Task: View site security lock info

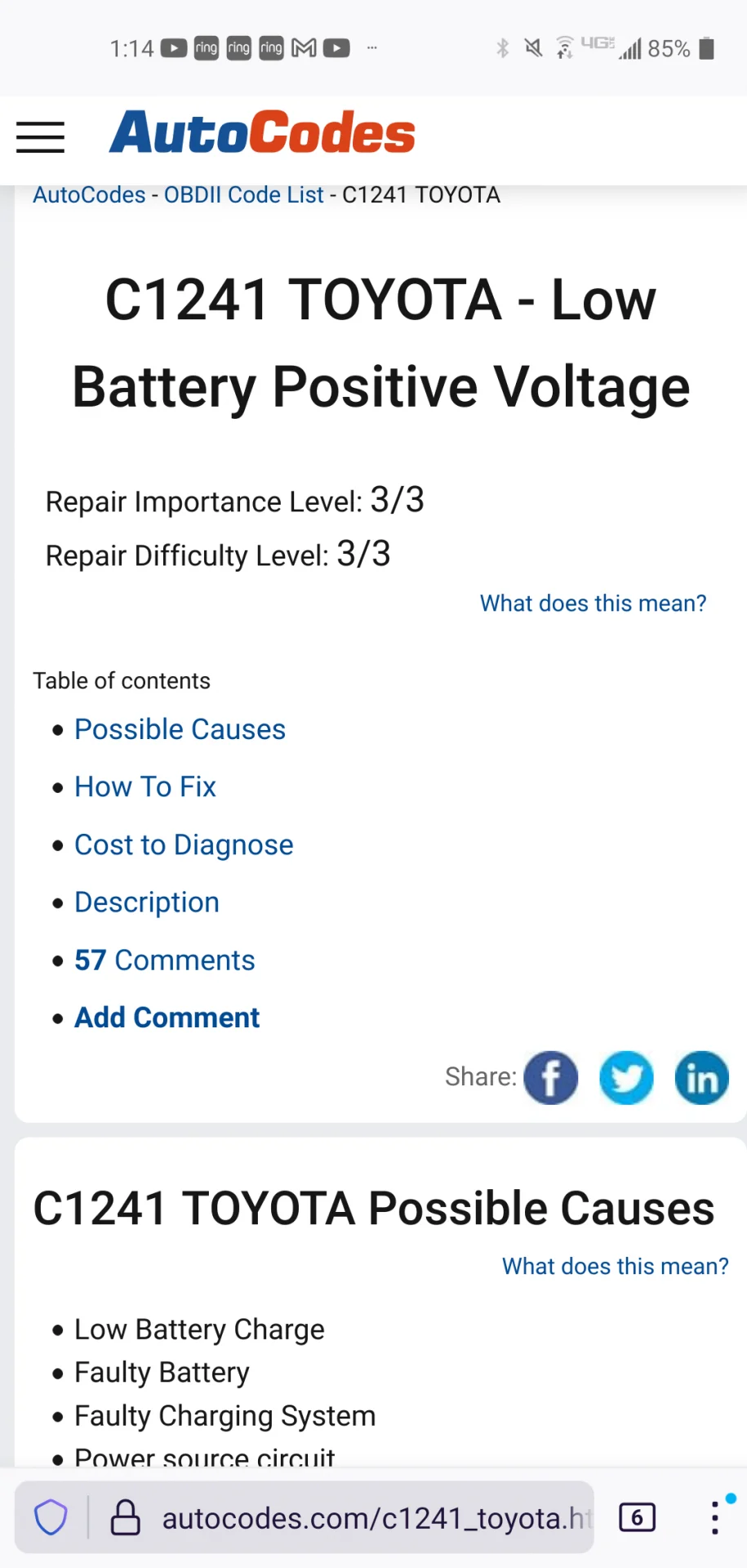Action: pyautogui.click(x=126, y=1518)
